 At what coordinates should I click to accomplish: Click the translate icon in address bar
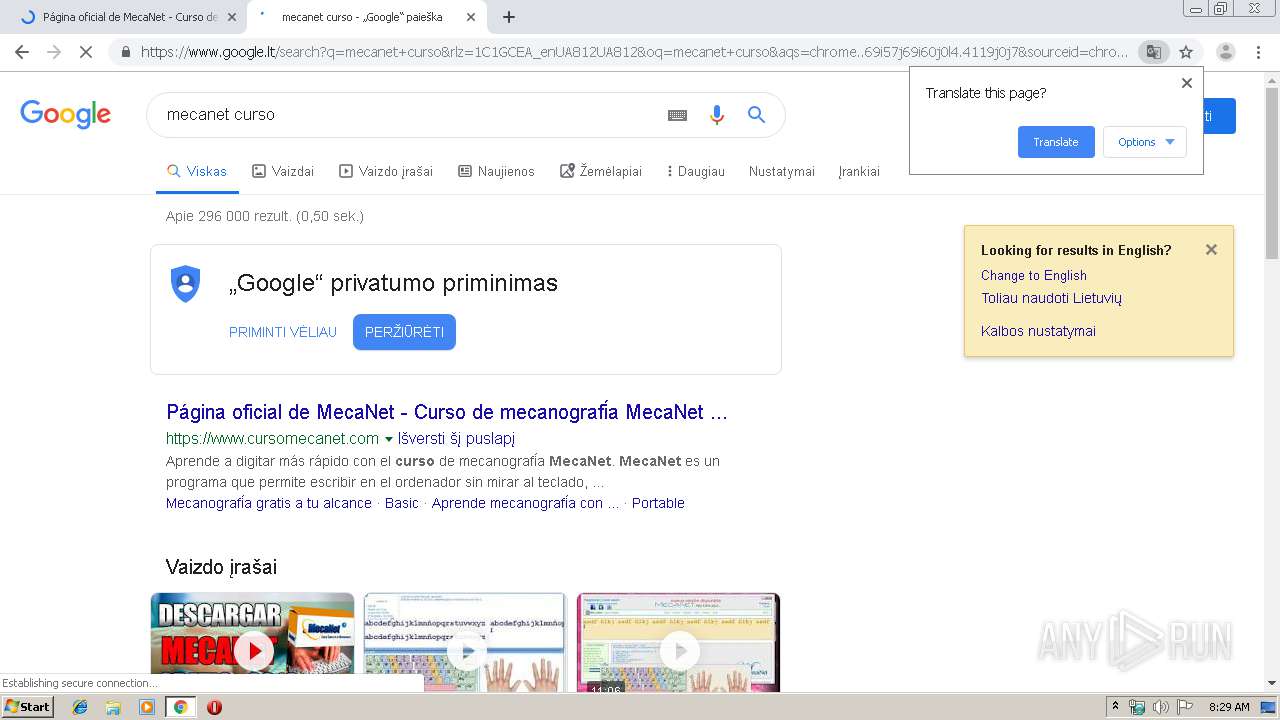pyautogui.click(x=1153, y=52)
